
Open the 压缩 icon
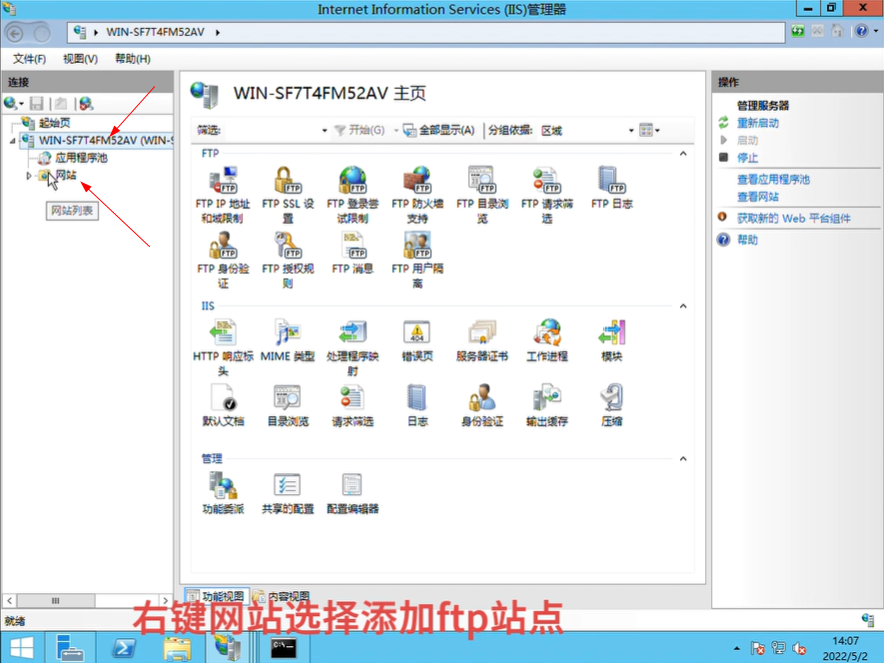(612, 405)
